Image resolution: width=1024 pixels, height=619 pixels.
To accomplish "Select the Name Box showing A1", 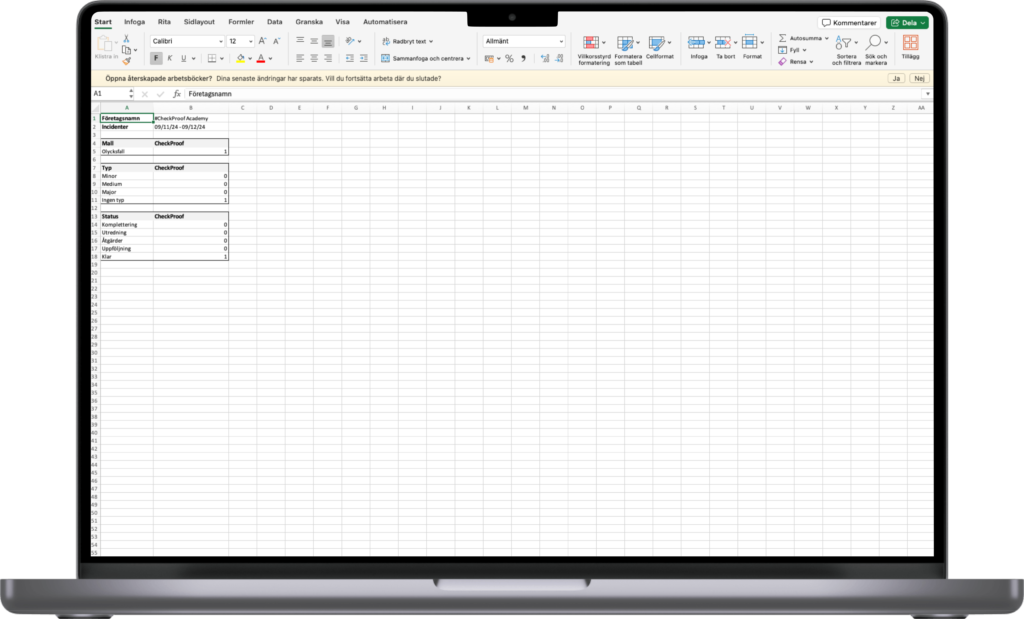I will (x=112, y=93).
